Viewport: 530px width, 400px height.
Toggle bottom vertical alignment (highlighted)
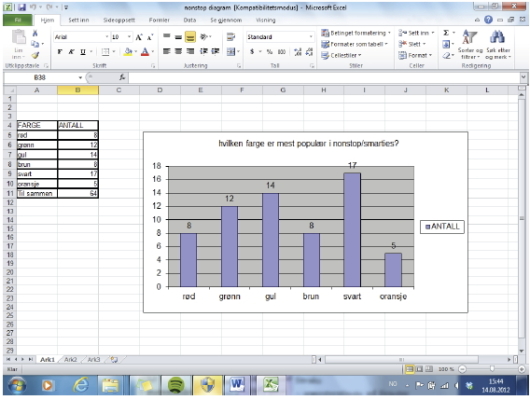pos(190,37)
